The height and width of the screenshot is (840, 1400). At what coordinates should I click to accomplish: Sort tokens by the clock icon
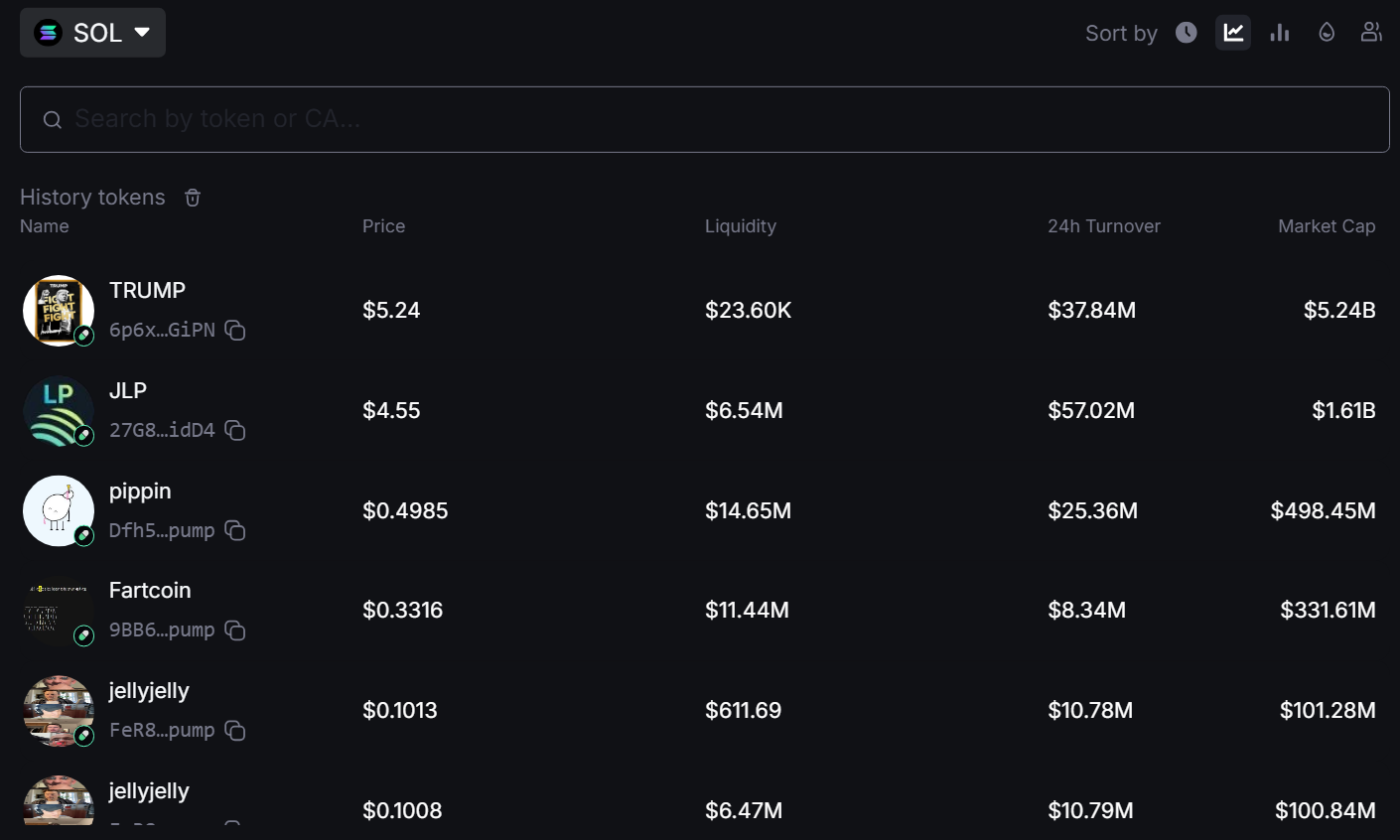pos(1187,33)
